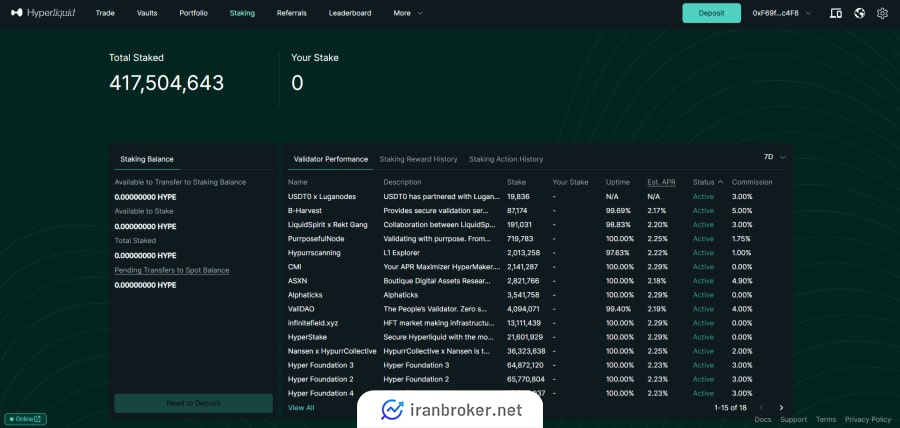Select the CMI validator
This screenshot has width=900, height=428.
294,267
